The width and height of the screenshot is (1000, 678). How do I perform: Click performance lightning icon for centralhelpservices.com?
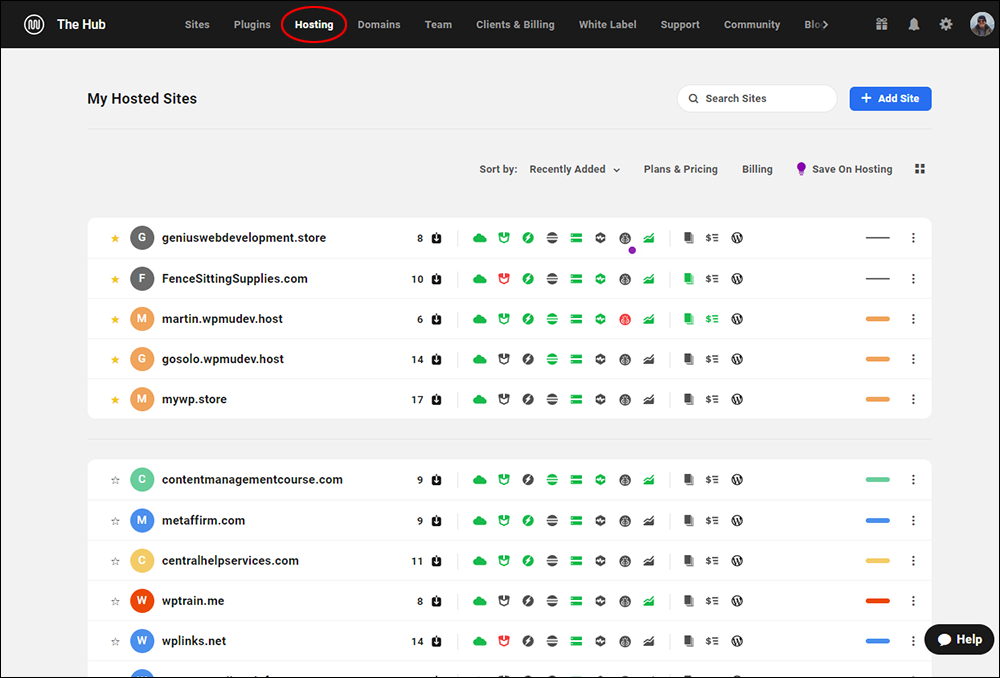[528, 561]
